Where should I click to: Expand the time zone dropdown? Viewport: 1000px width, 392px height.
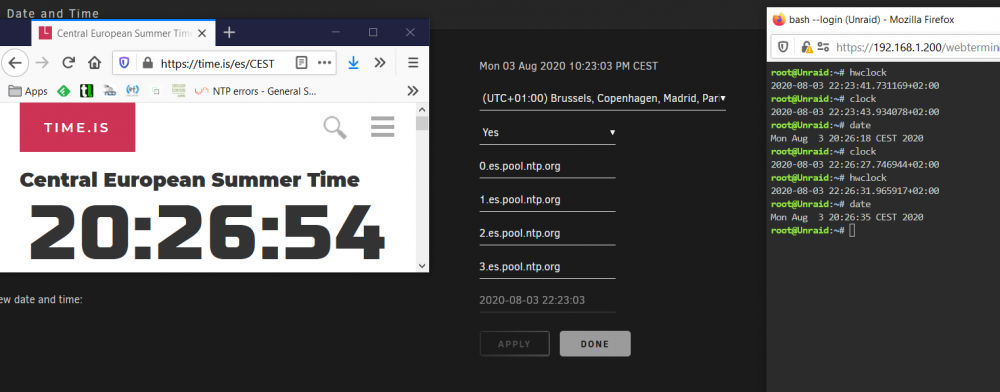click(603, 99)
